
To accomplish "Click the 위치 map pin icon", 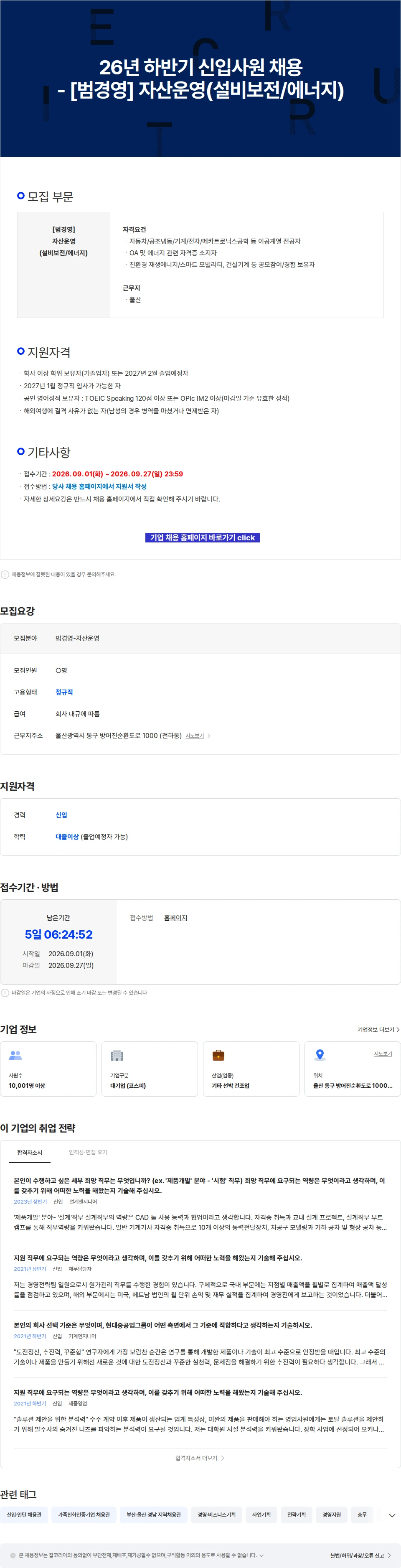I will [320, 1055].
